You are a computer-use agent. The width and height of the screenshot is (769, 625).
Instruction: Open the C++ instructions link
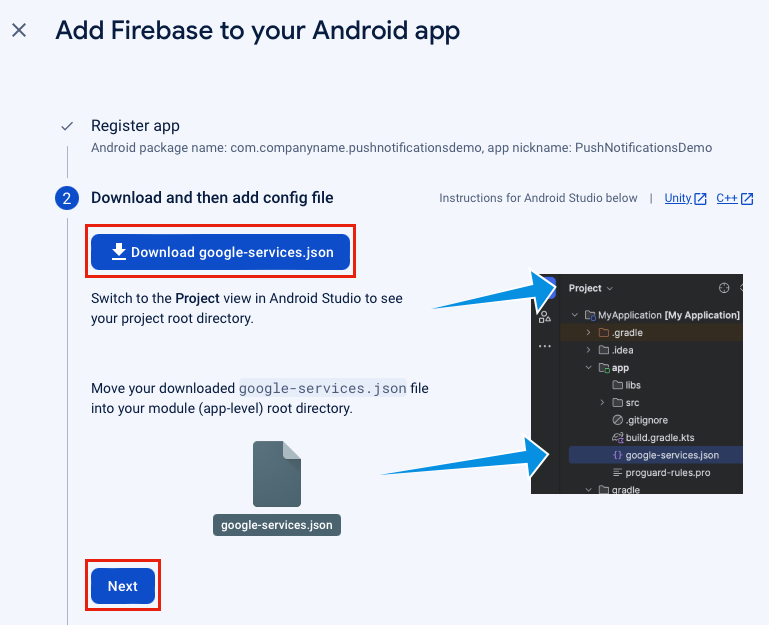pos(727,198)
